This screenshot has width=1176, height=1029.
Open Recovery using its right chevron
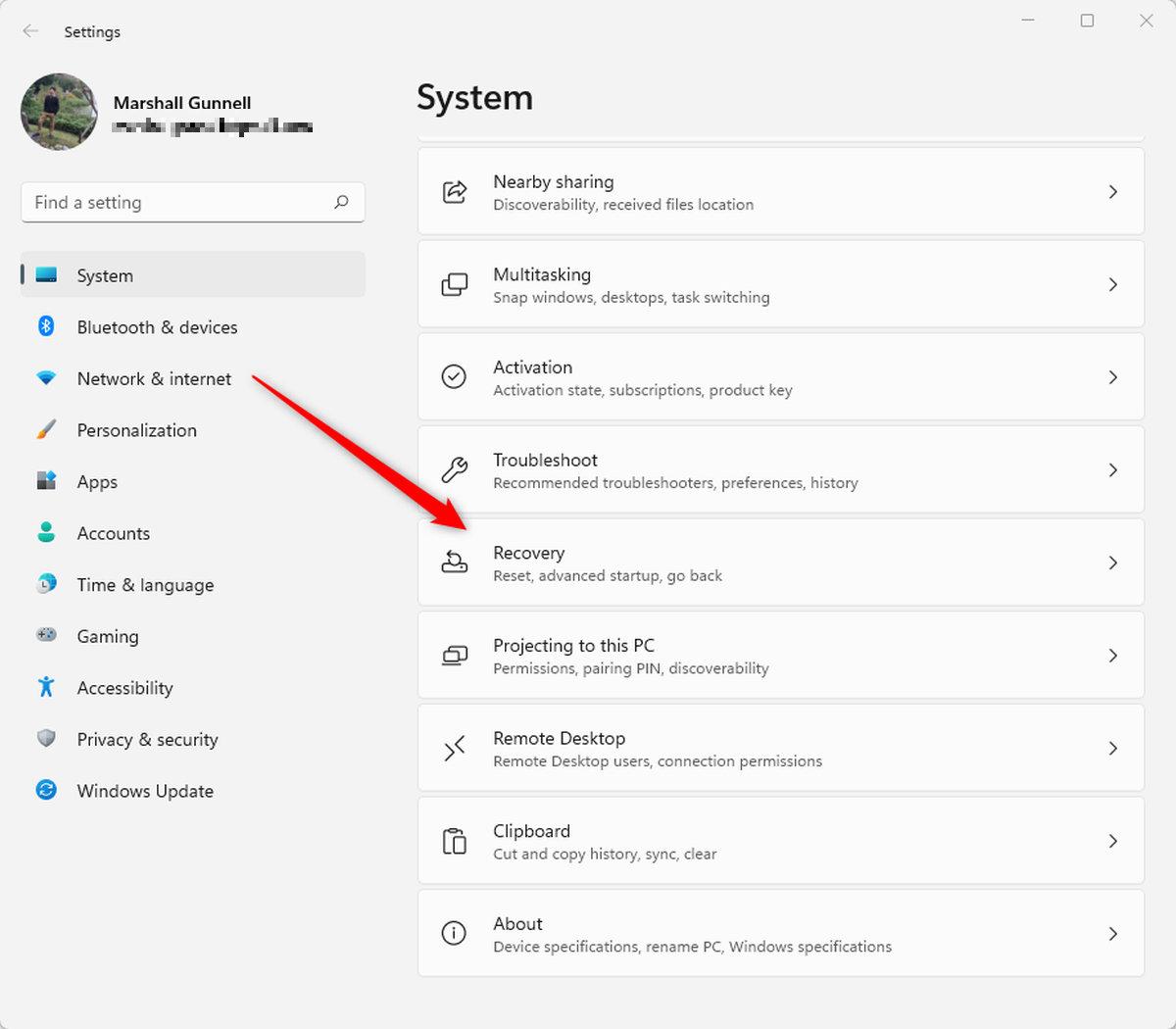pos(1112,563)
